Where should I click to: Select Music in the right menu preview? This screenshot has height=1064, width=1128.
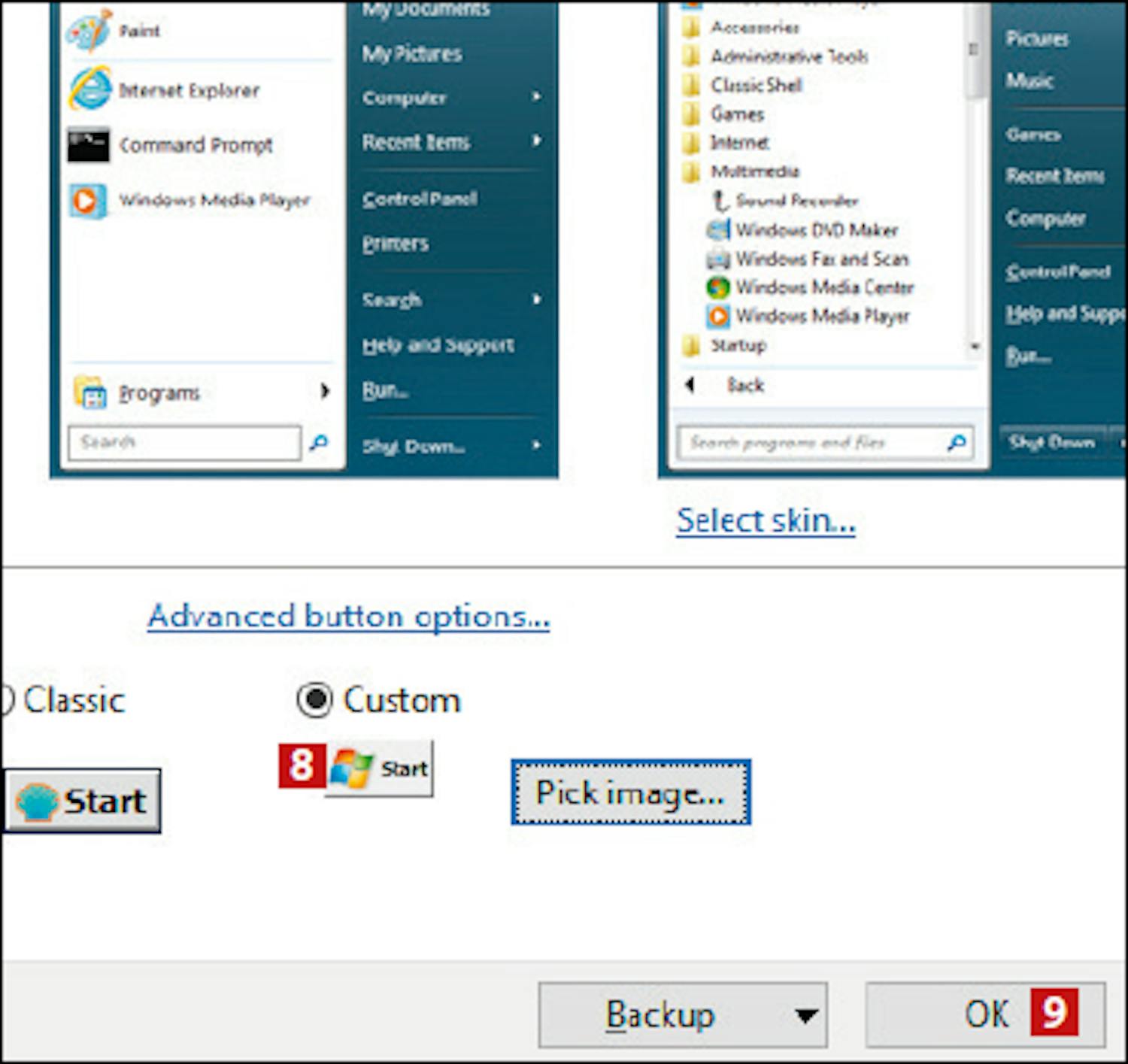coord(1029,80)
